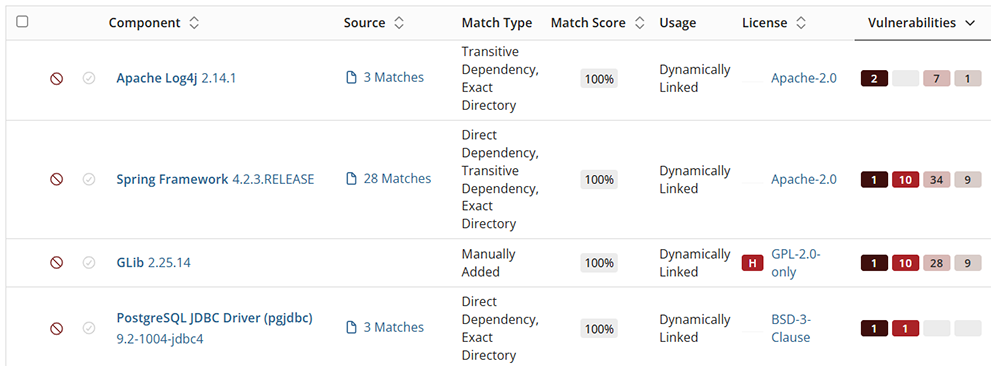Toggle the review checkmark for Spring Framework
This screenshot has width=991, height=366.
(89, 180)
